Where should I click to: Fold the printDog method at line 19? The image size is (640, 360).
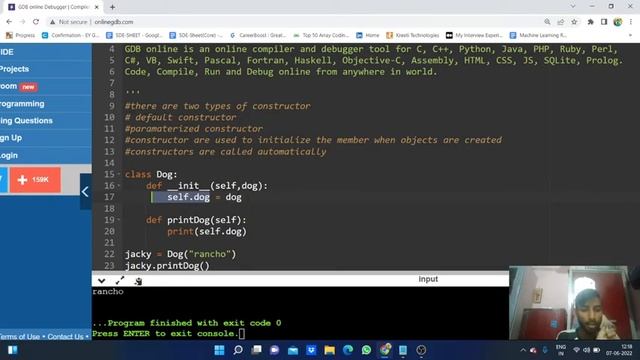click(119, 220)
